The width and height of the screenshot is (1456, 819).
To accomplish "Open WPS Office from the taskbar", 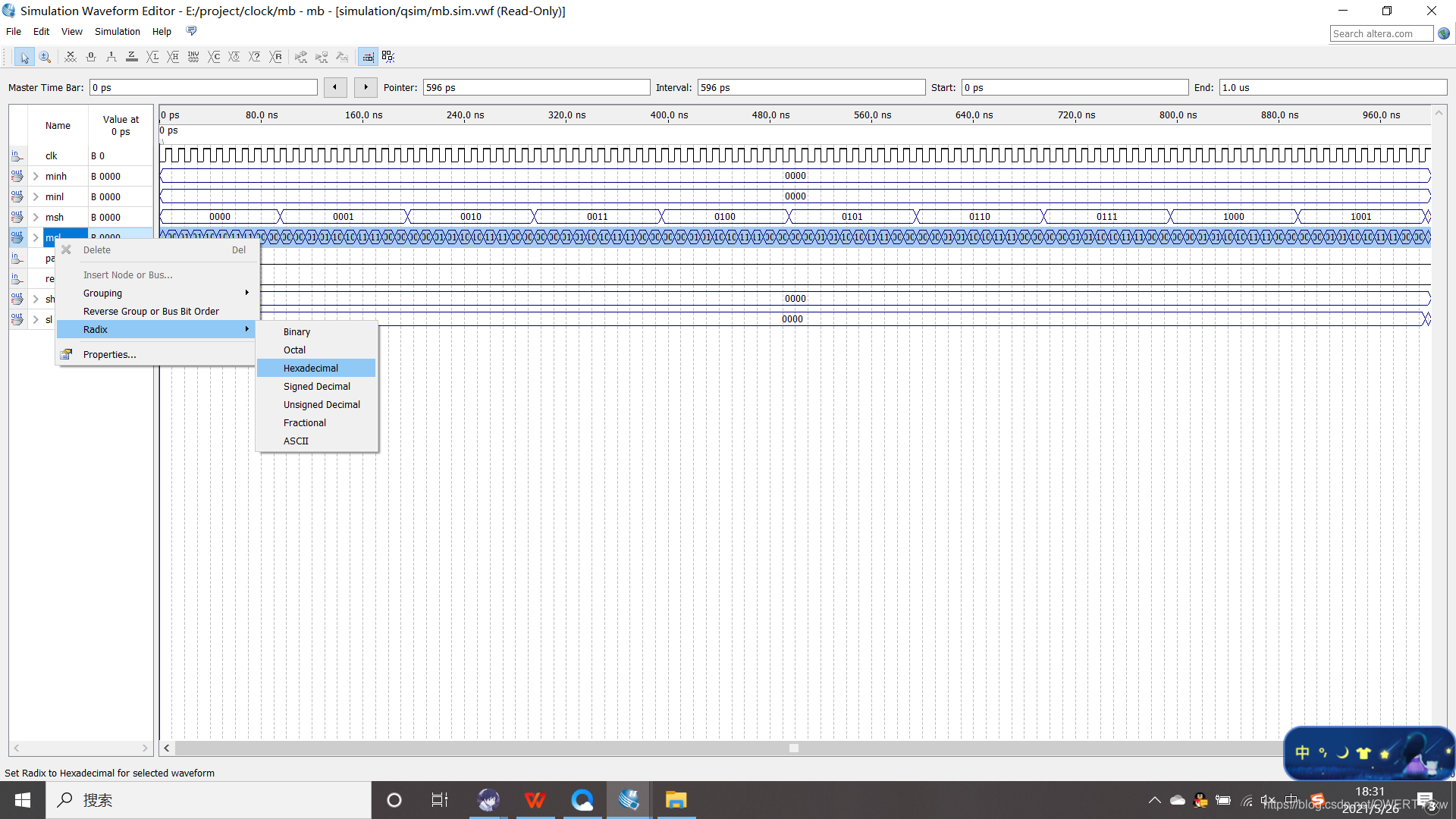I will [535, 800].
